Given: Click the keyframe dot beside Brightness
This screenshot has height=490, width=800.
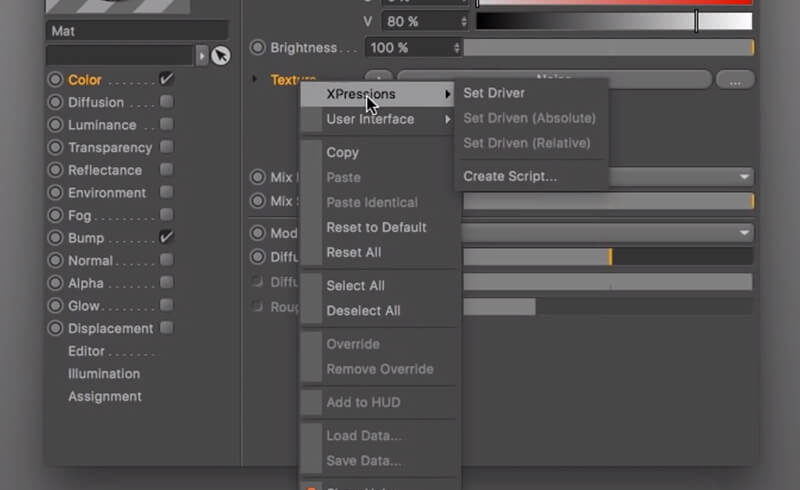Looking at the screenshot, I should tap(258, 47).
